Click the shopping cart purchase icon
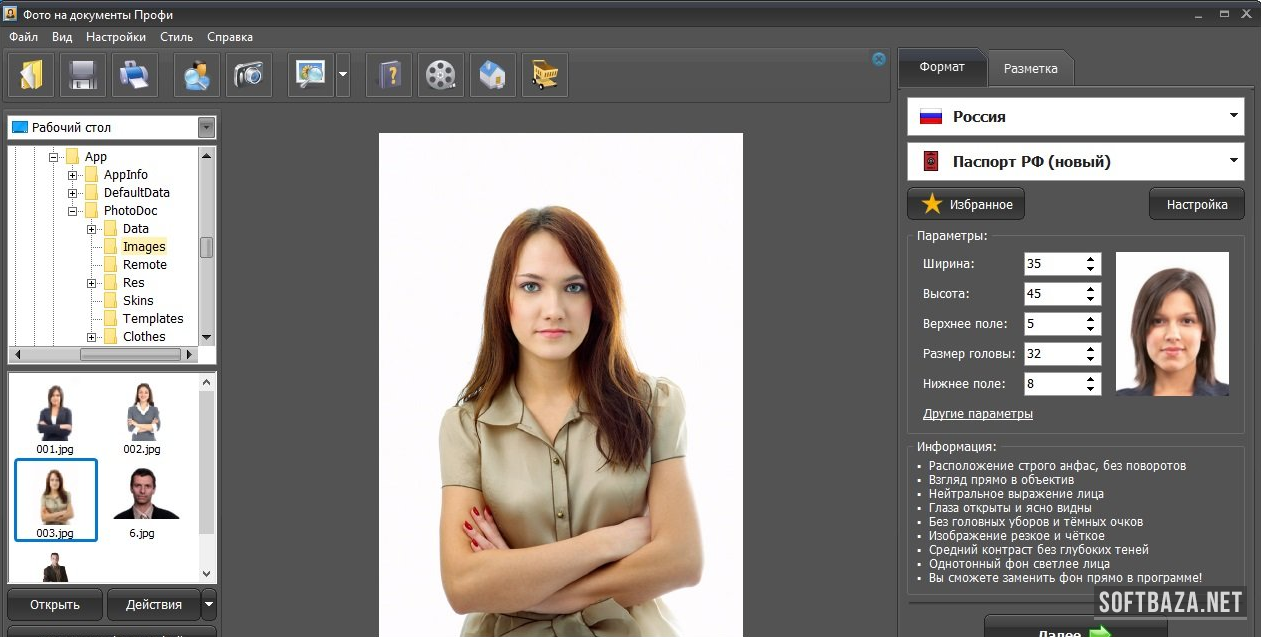The width and height of the screenshot is (1261, 637). (x=545, y=75)
